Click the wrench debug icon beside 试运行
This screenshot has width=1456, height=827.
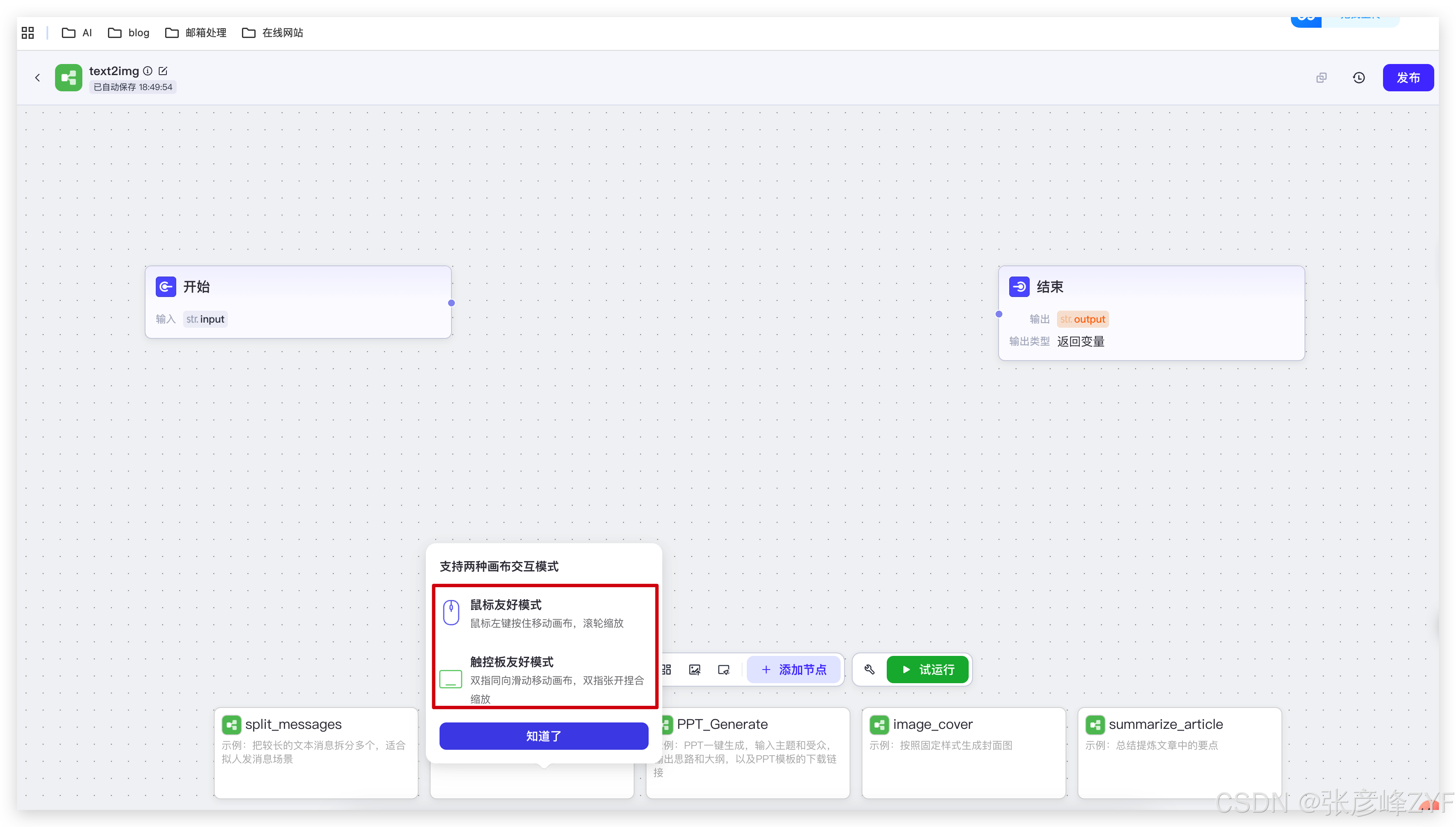tap(869, 670)
